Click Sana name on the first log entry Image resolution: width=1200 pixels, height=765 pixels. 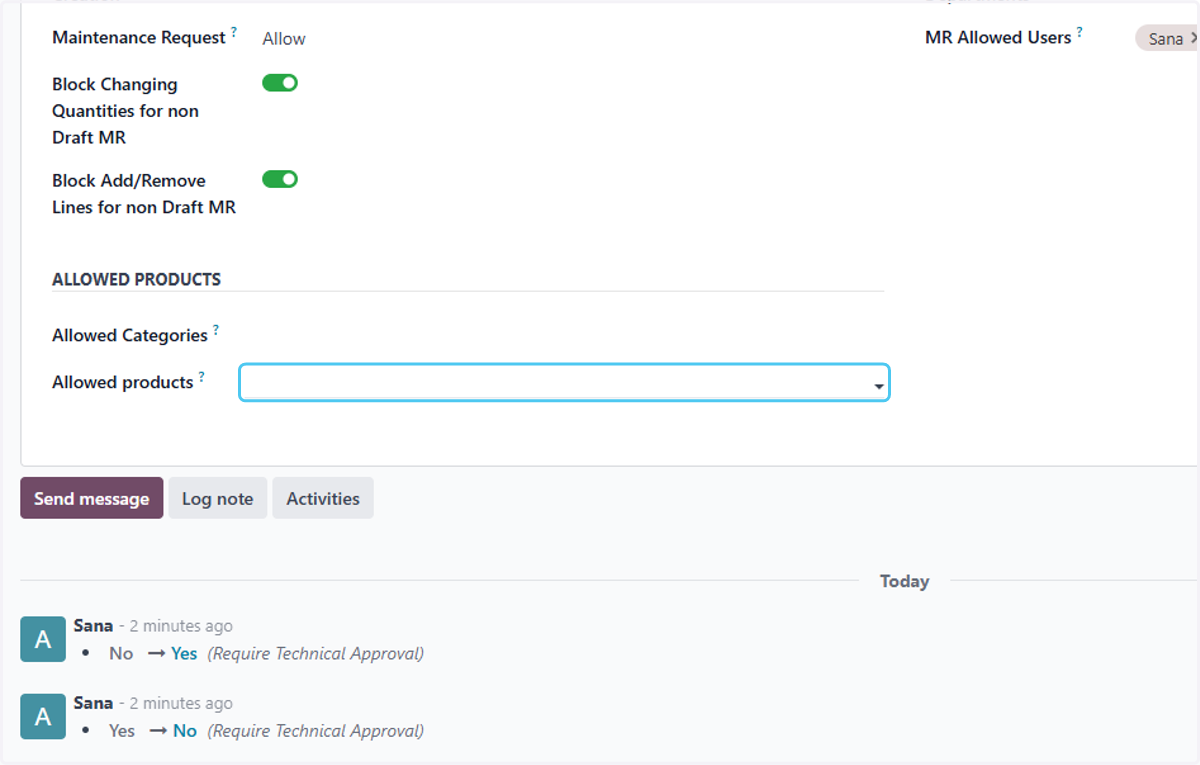(x=93, y=626)
